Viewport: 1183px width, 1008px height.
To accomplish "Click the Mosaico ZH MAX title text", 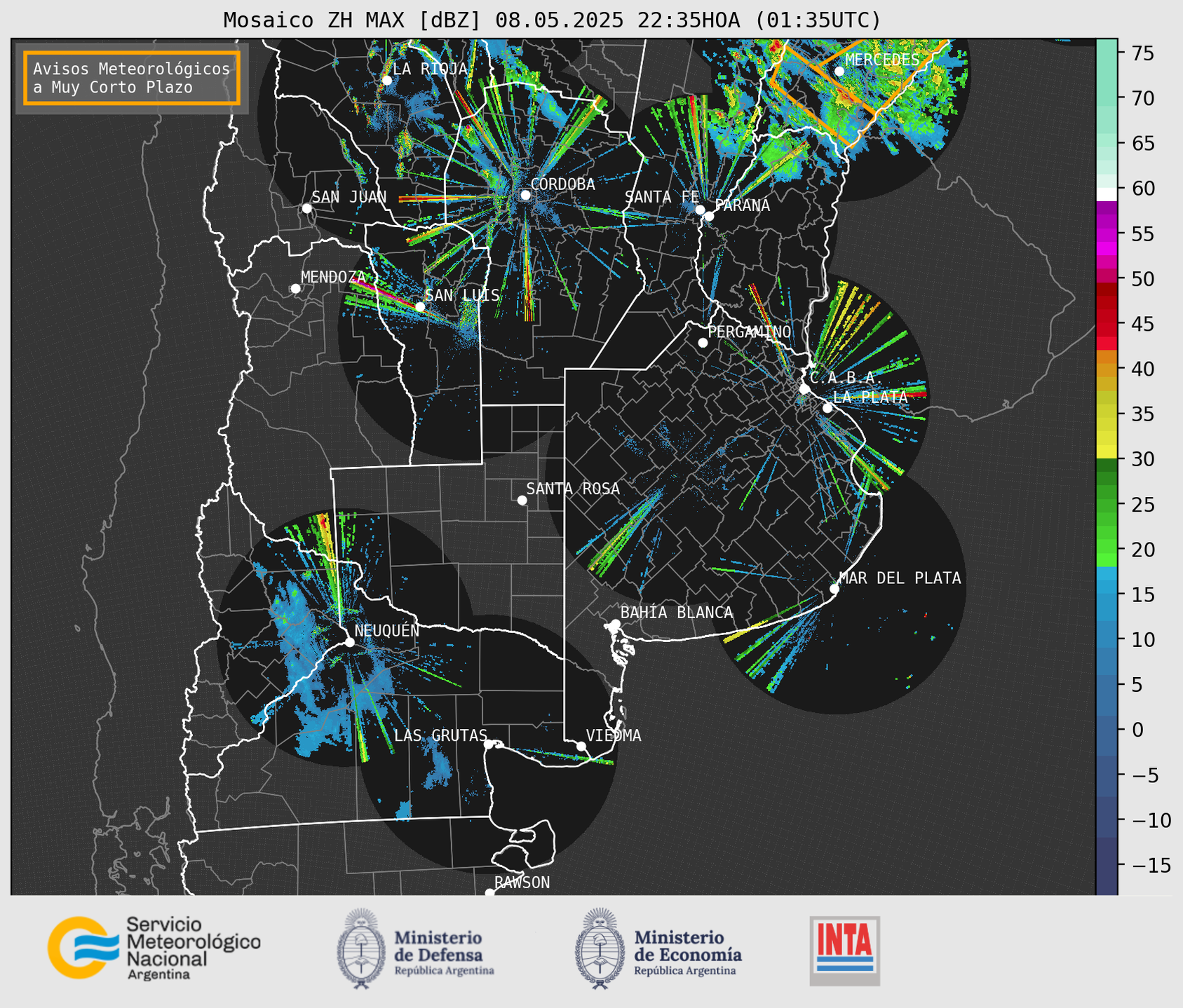I will tap(552, 20).
